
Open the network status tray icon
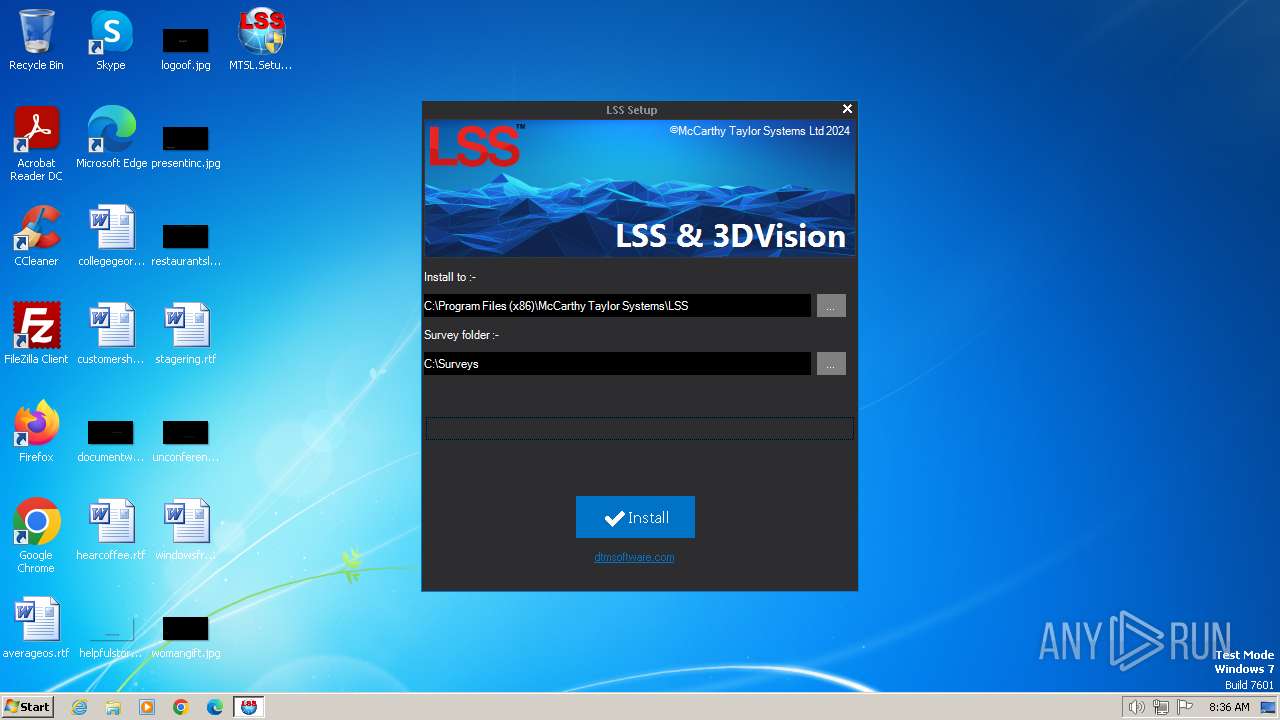(1161, 707)
